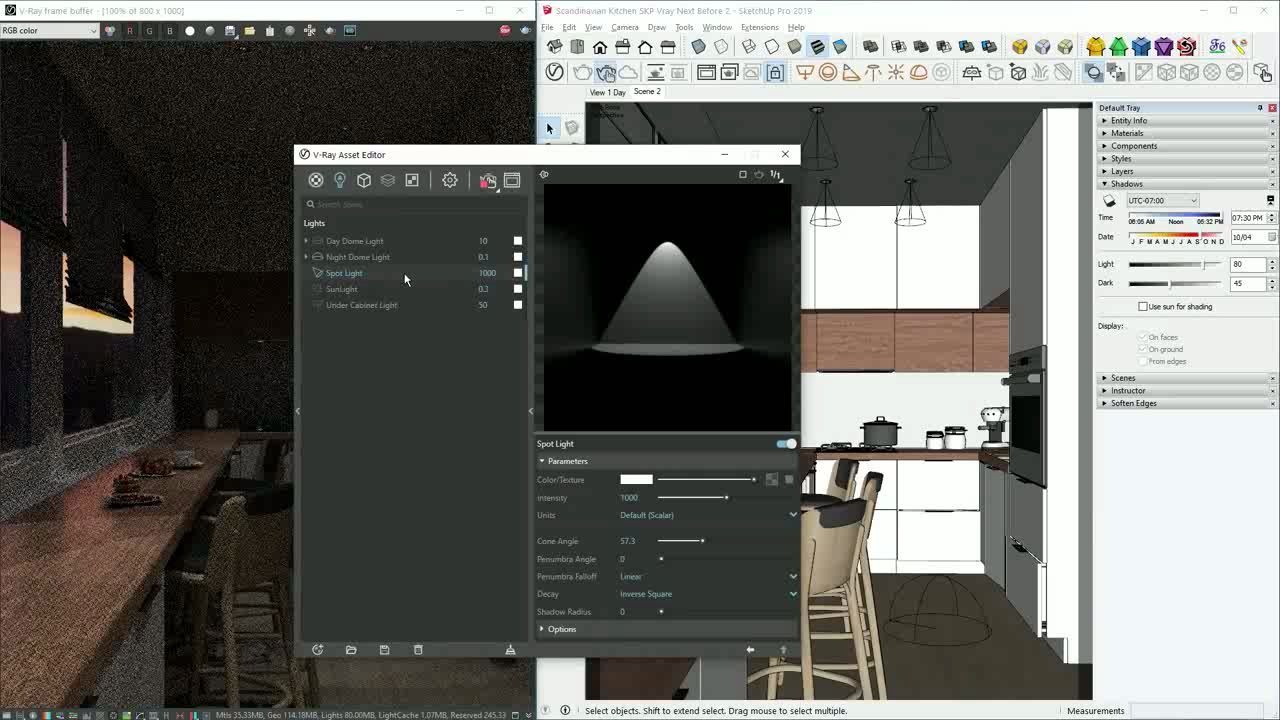Click the interactive render icon in Asset Editor

[x=487, y=180]
